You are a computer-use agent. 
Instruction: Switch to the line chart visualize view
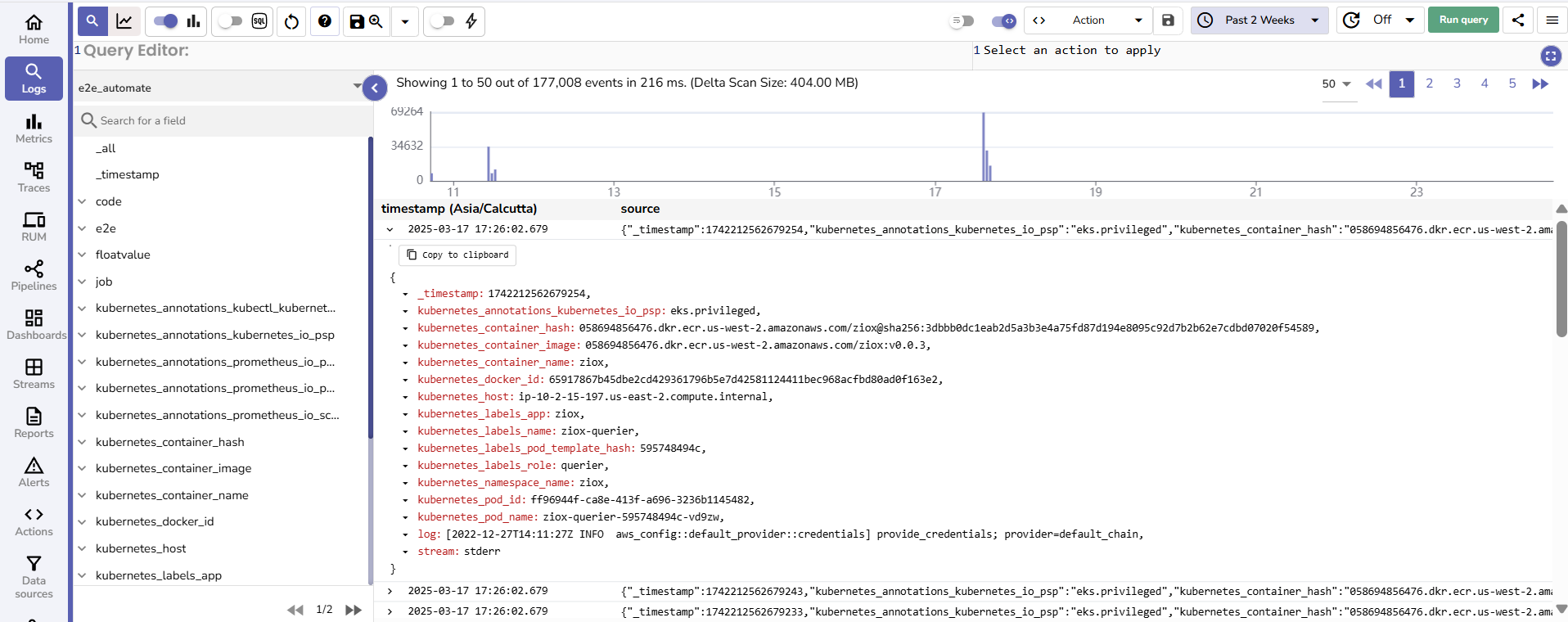[124, 21]
